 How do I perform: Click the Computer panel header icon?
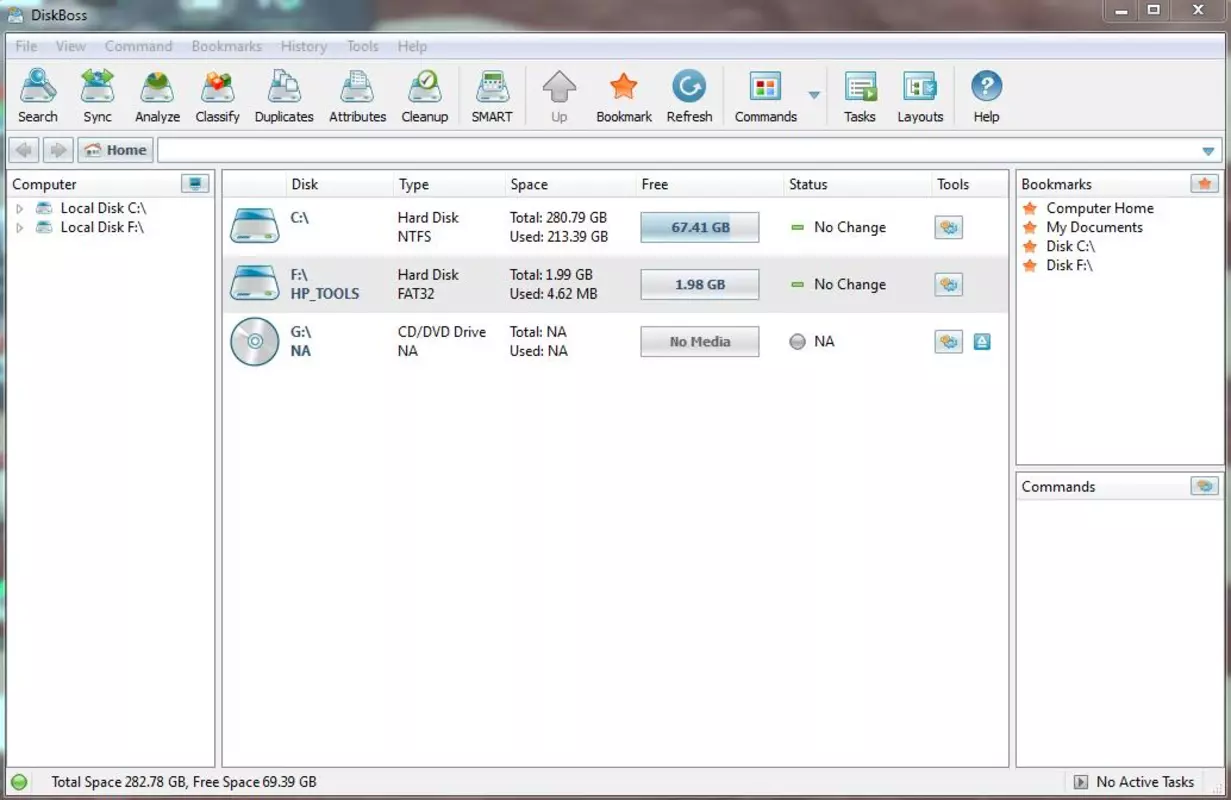[x=195, y=184]
